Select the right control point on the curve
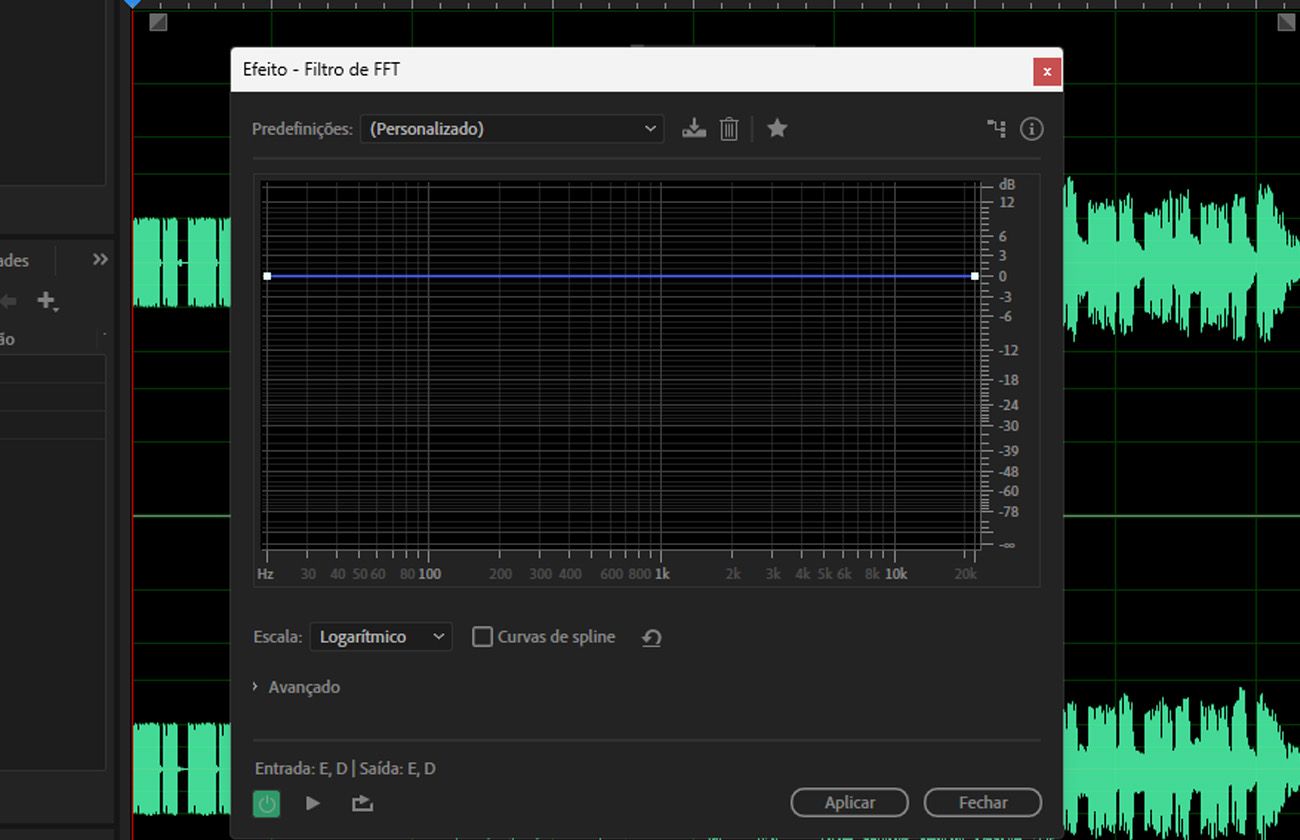Screen dimensions: 1300x840 point(975,276)
